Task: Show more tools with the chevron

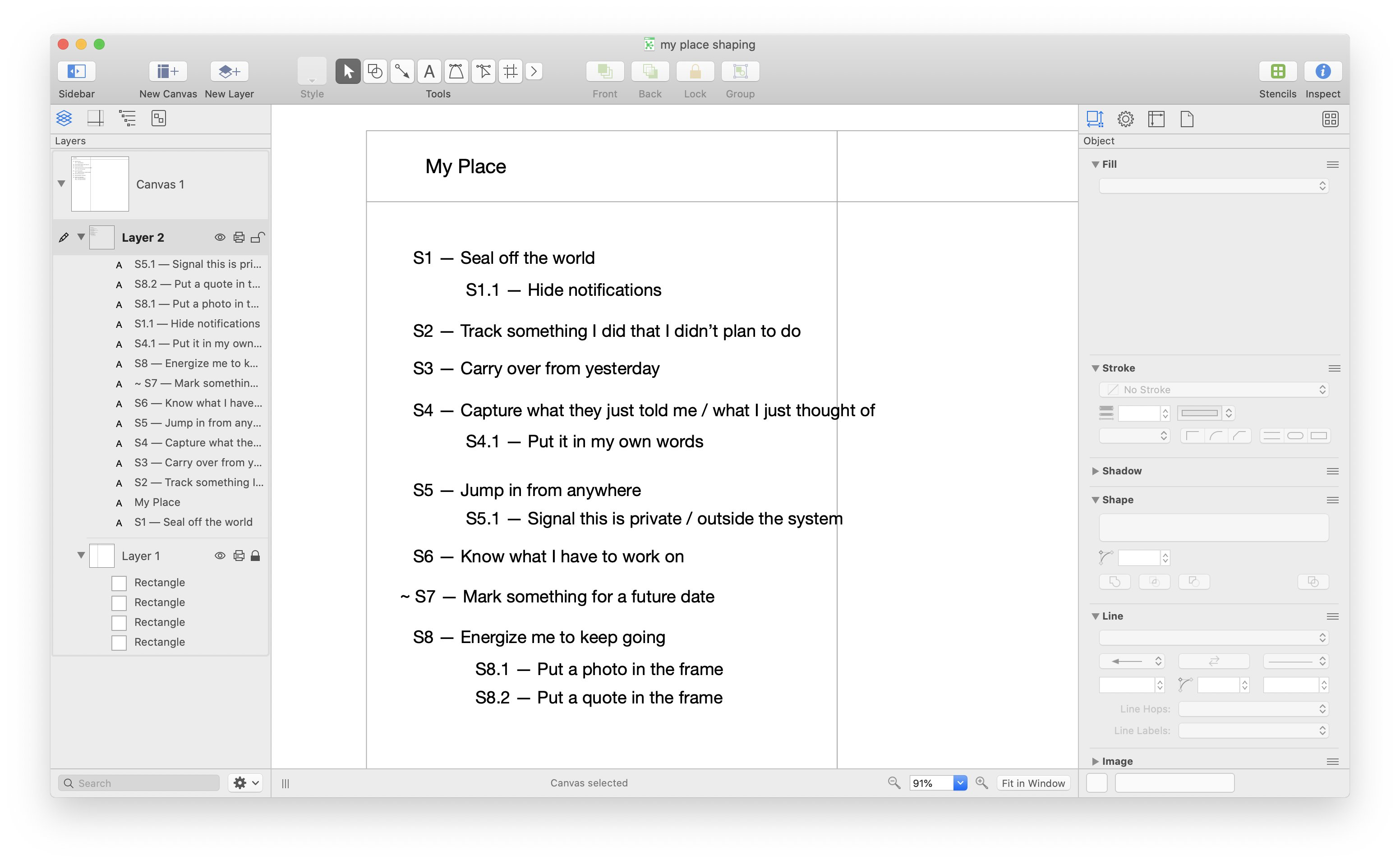Action: pyautogui.click(x=534, y=71)
